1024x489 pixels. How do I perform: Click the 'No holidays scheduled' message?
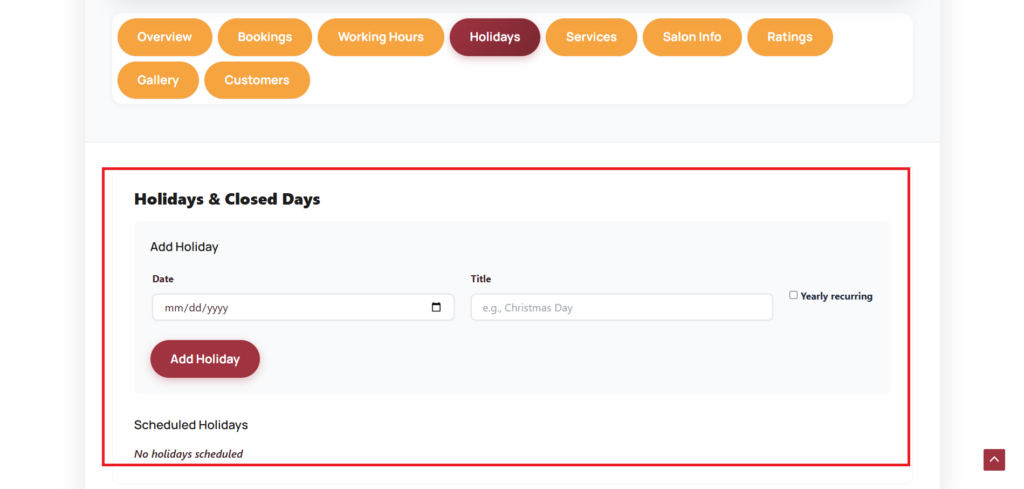click(x=188, y=454)
